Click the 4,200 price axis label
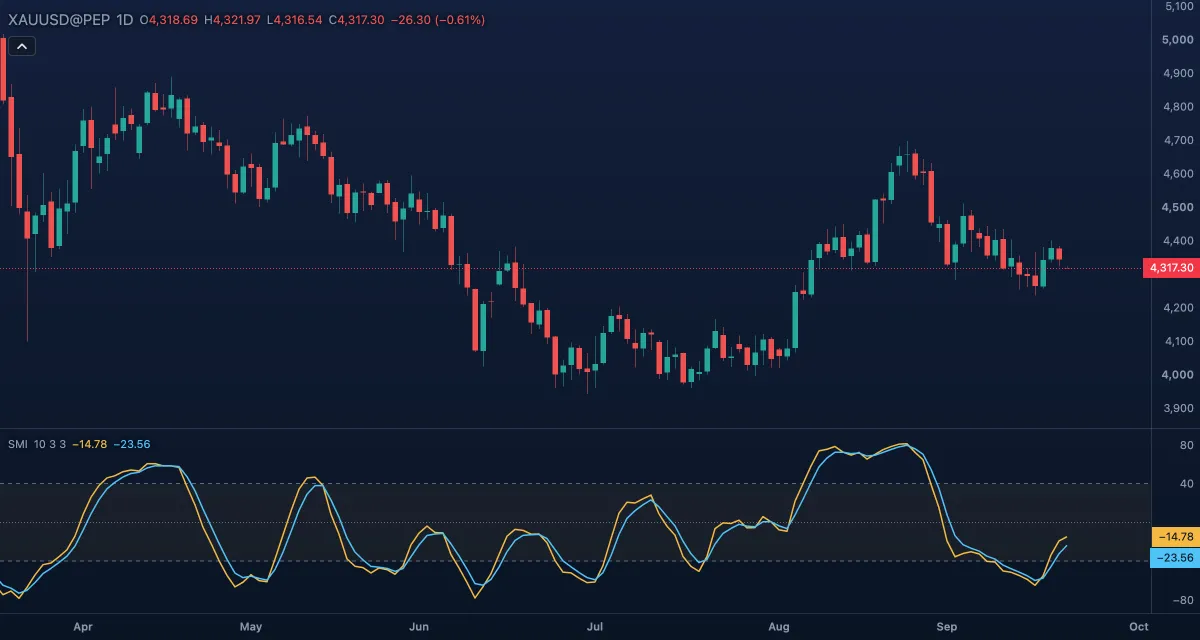Screen dimensions: 1200x640 click(1180, 308)
